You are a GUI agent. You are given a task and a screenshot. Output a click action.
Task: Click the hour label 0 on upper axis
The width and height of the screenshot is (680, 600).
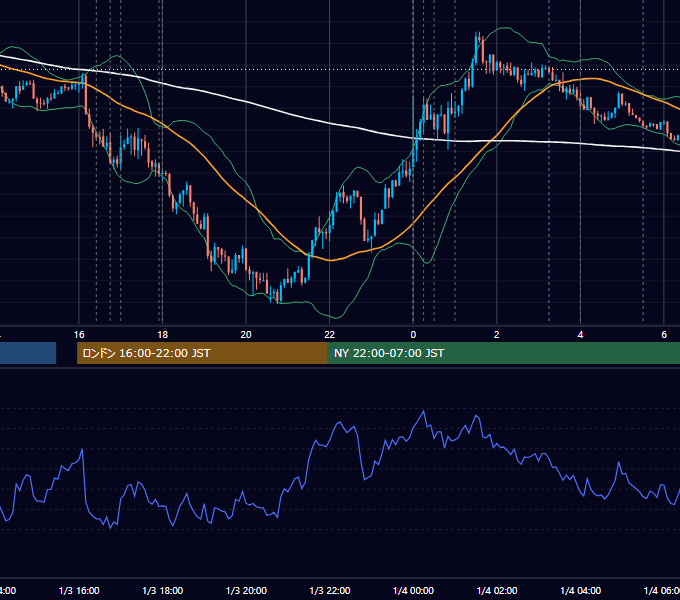pos(413,335)
